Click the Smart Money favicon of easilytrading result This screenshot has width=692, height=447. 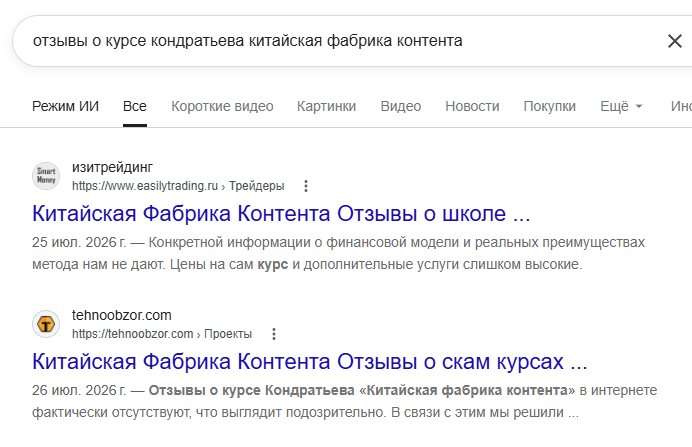pos(46,176)
